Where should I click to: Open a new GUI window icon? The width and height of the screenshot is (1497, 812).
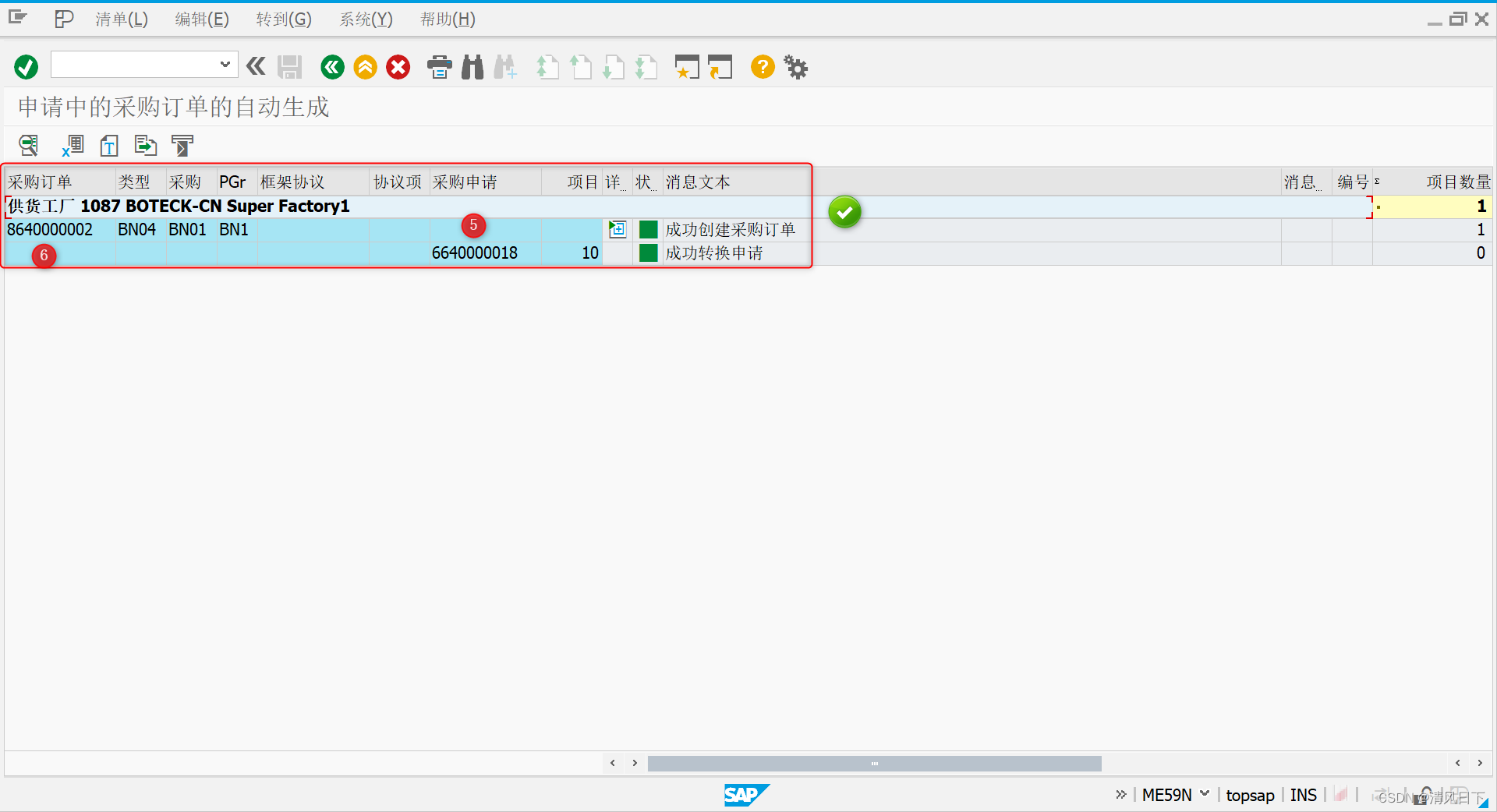click(x=686, y=67)
